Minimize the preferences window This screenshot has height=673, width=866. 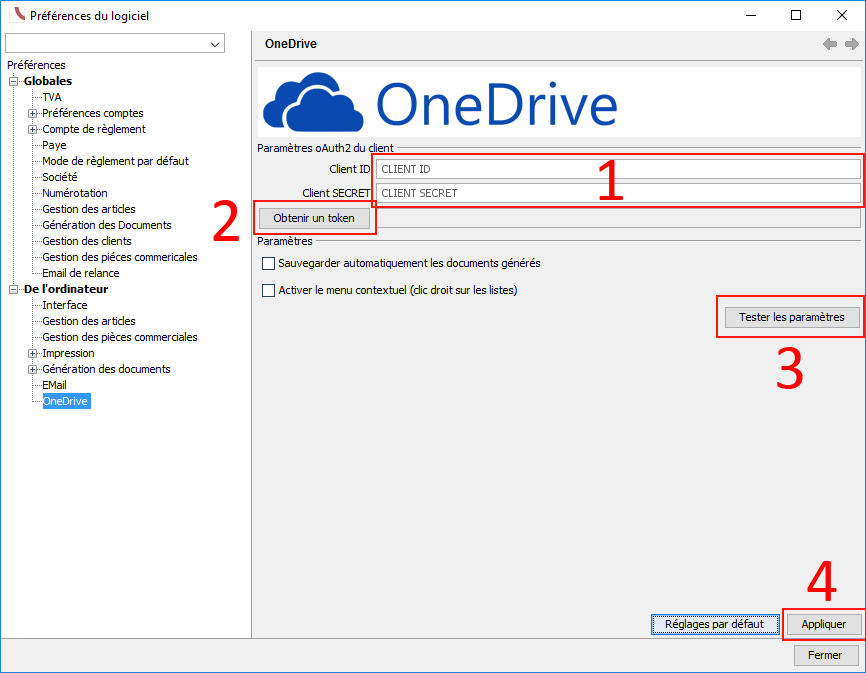[751, 15]
